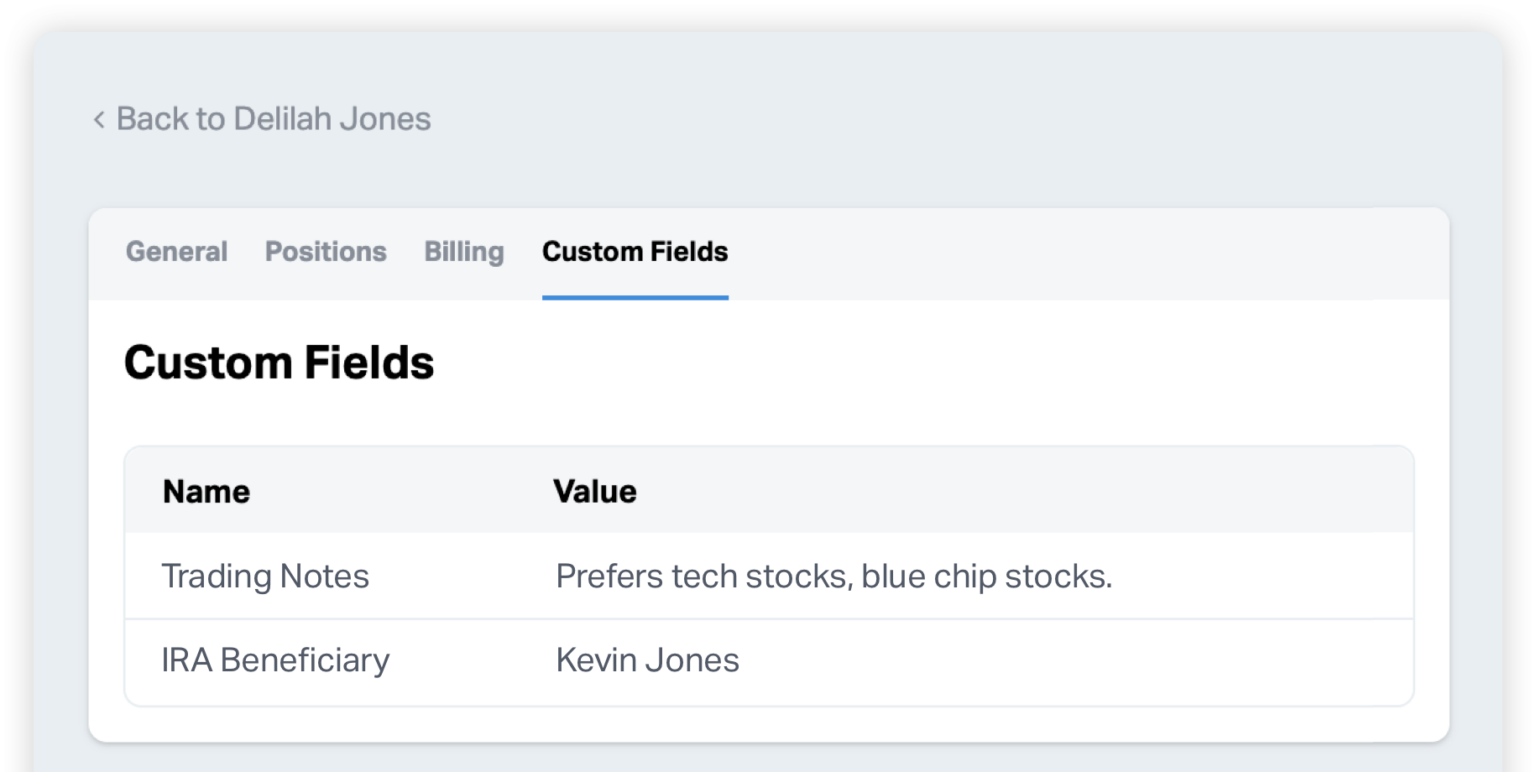The image size is (1536, 772).
Task: Click the table header row background
Action: click(x=1000, y=491)
